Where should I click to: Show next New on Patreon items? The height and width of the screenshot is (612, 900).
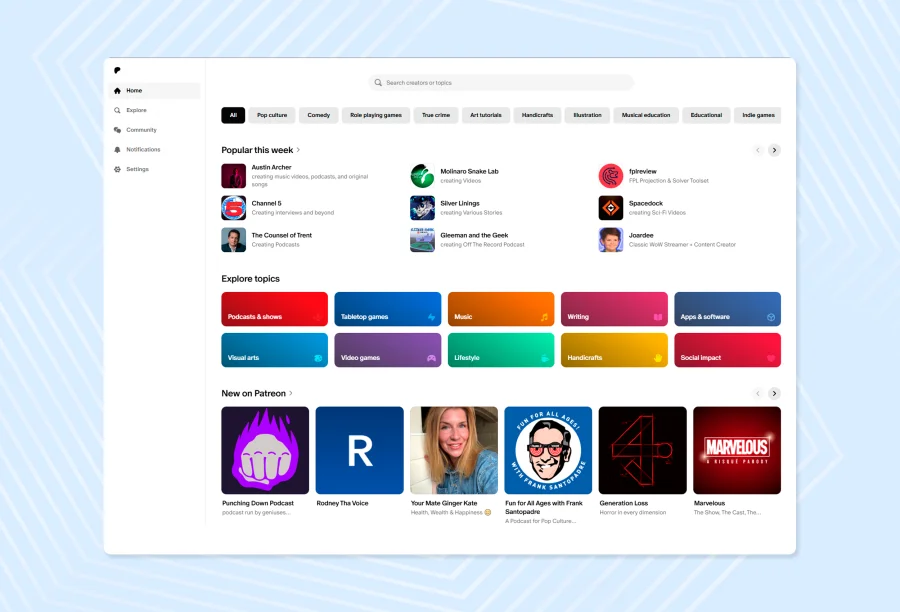(774, 393)
